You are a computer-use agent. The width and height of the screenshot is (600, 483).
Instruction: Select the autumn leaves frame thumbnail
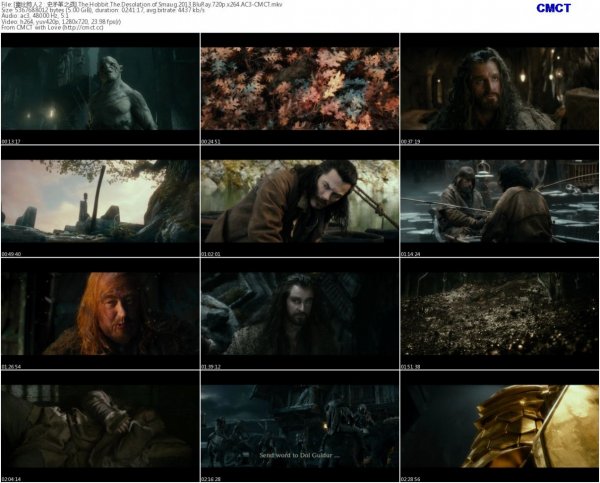coord(300,89)
